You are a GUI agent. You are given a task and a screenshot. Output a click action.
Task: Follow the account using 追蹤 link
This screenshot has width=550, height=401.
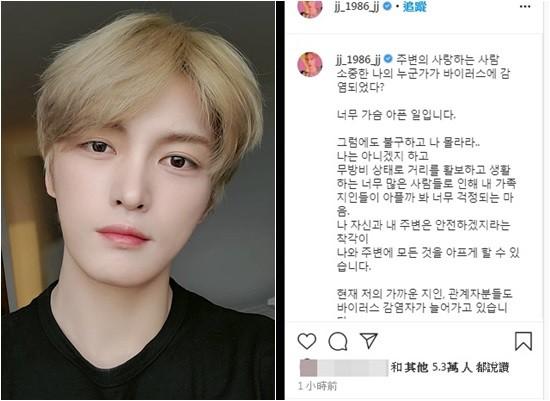click(414, 6)
